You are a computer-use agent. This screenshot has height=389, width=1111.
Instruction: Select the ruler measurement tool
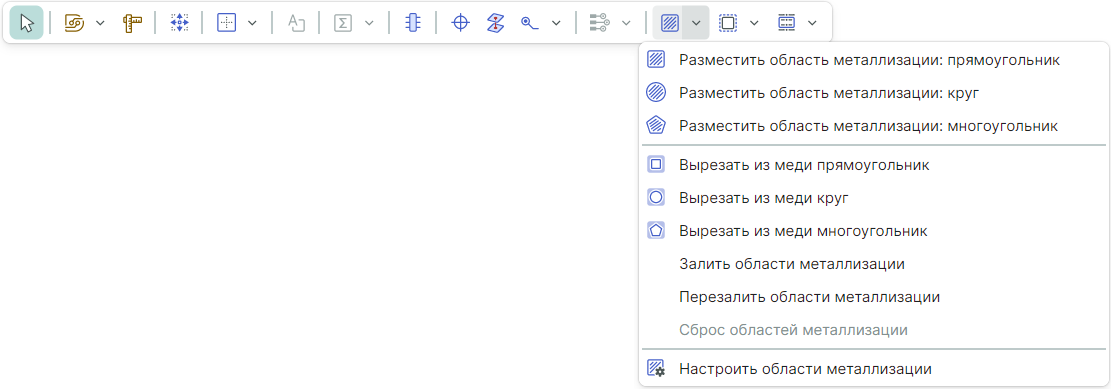click(132, 23)
